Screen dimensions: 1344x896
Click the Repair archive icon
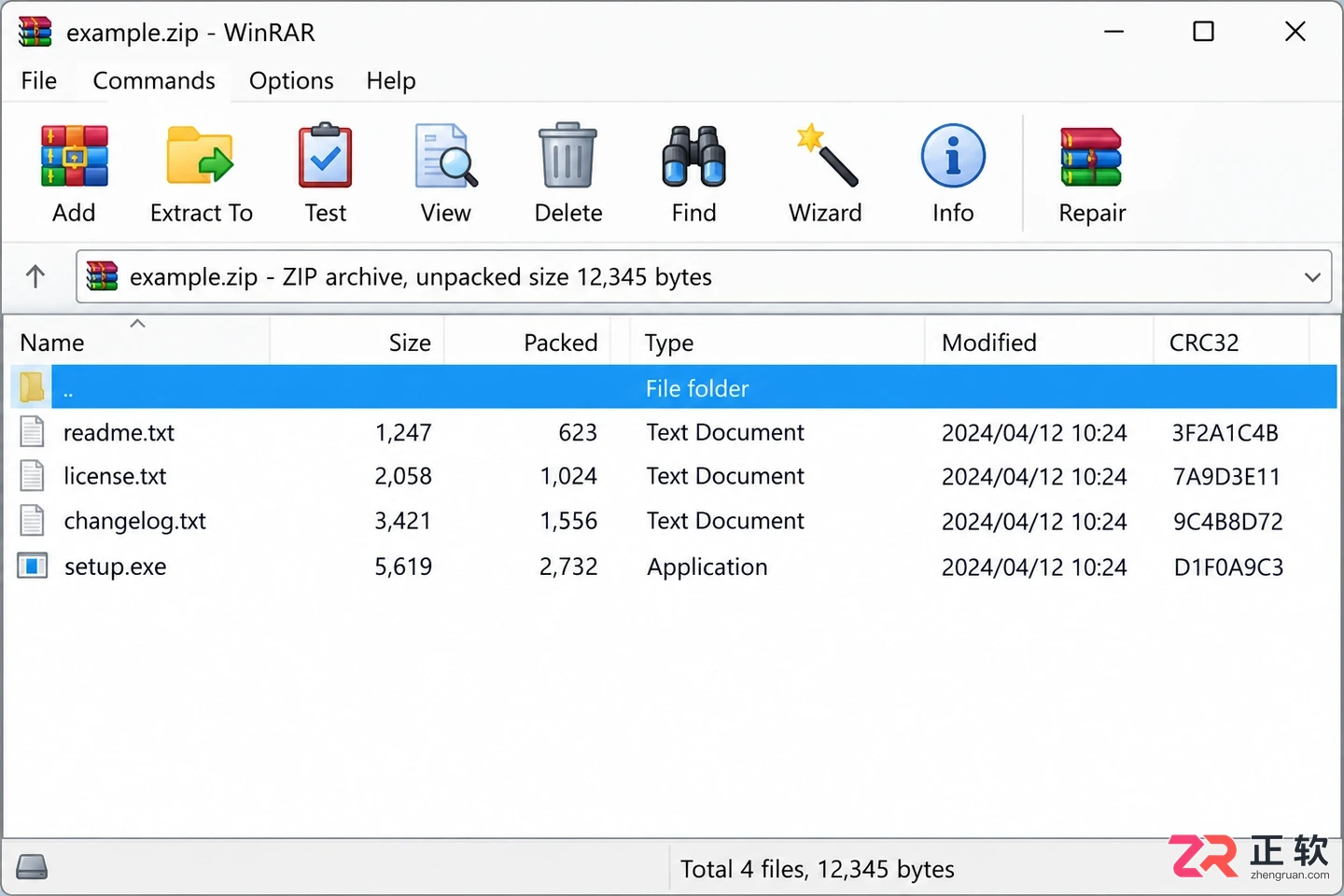tap(1091, 157)
